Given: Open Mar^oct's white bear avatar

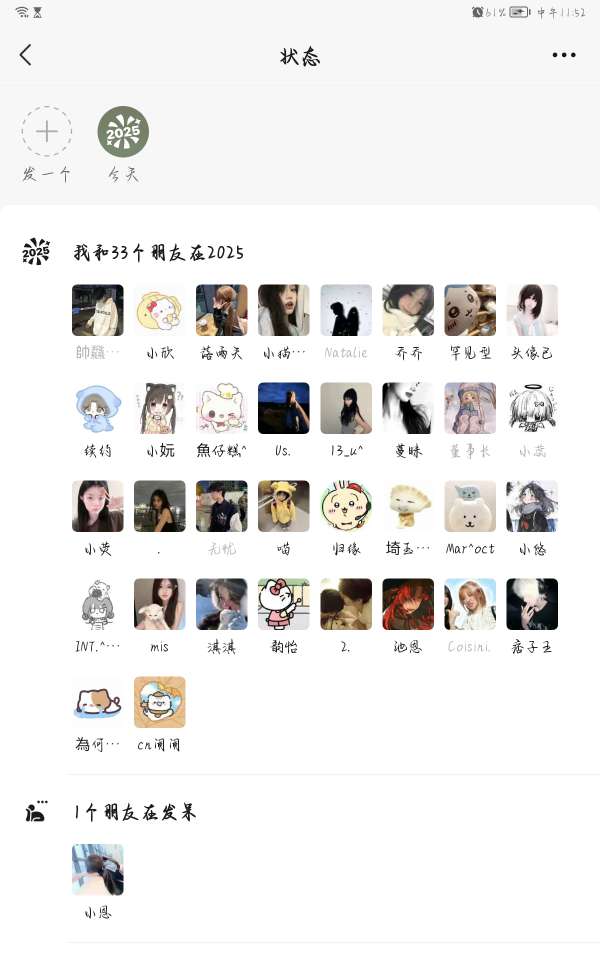Looking at the screenshot, I should [x=470, y=506].
